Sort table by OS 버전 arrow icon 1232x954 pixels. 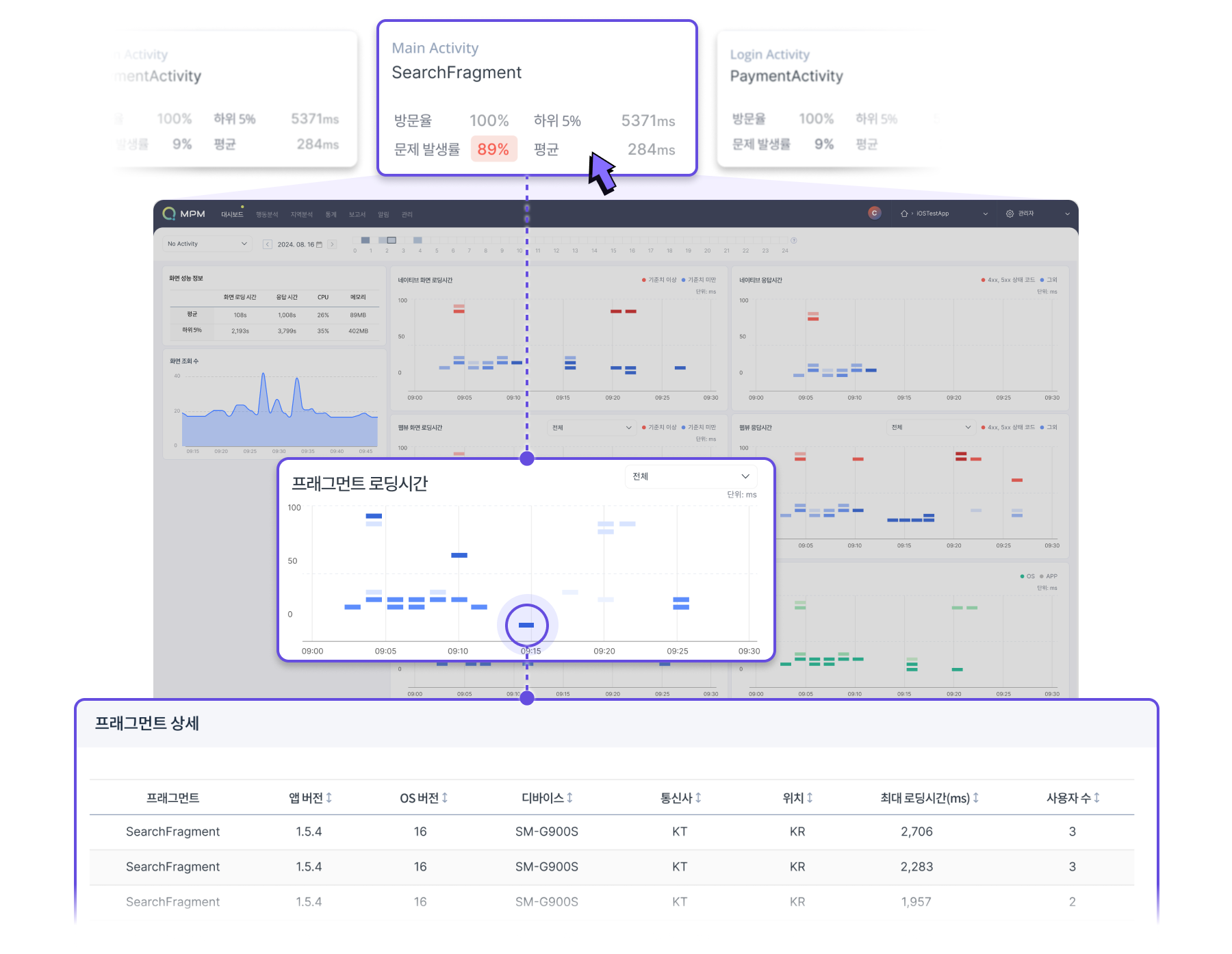(445, 798)
